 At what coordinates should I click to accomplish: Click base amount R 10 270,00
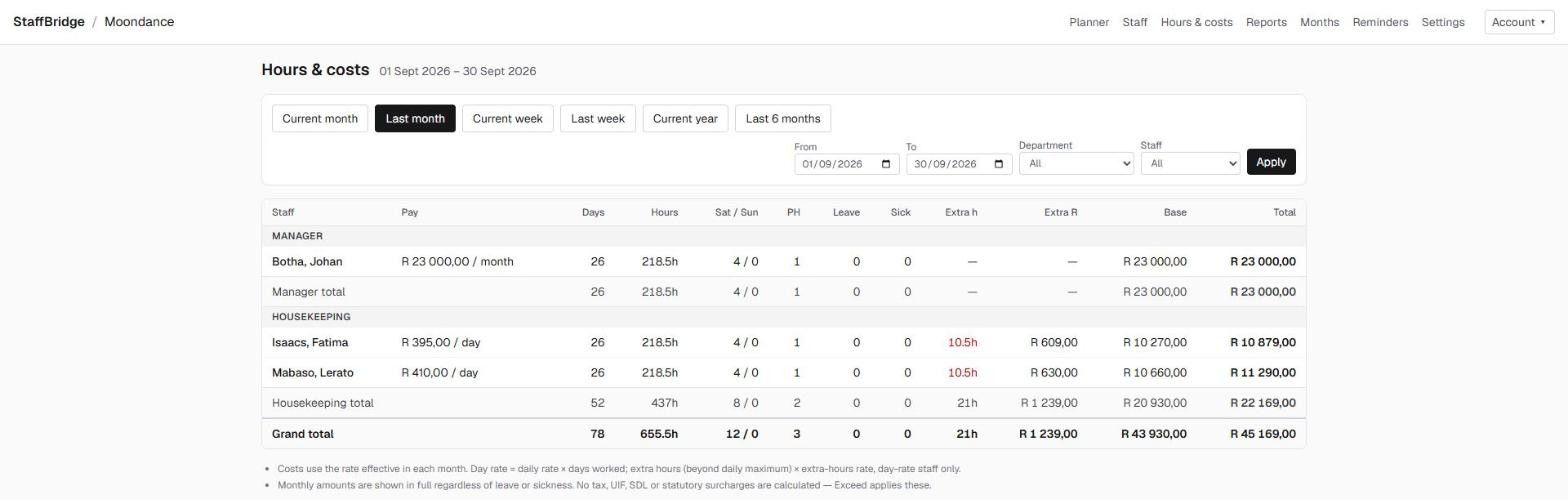[1155, 343]
